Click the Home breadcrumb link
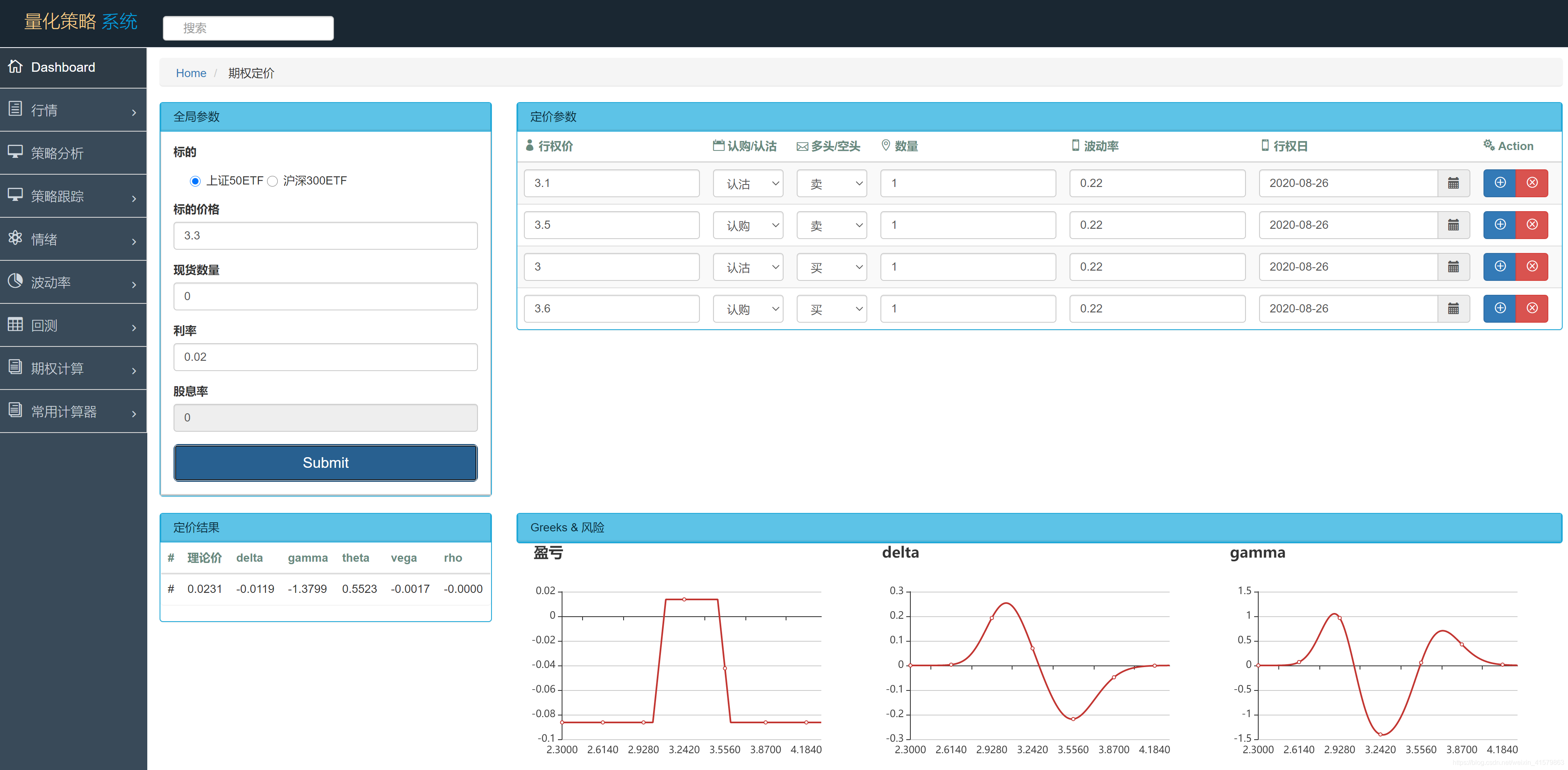1568x770 pixels. 190,73
